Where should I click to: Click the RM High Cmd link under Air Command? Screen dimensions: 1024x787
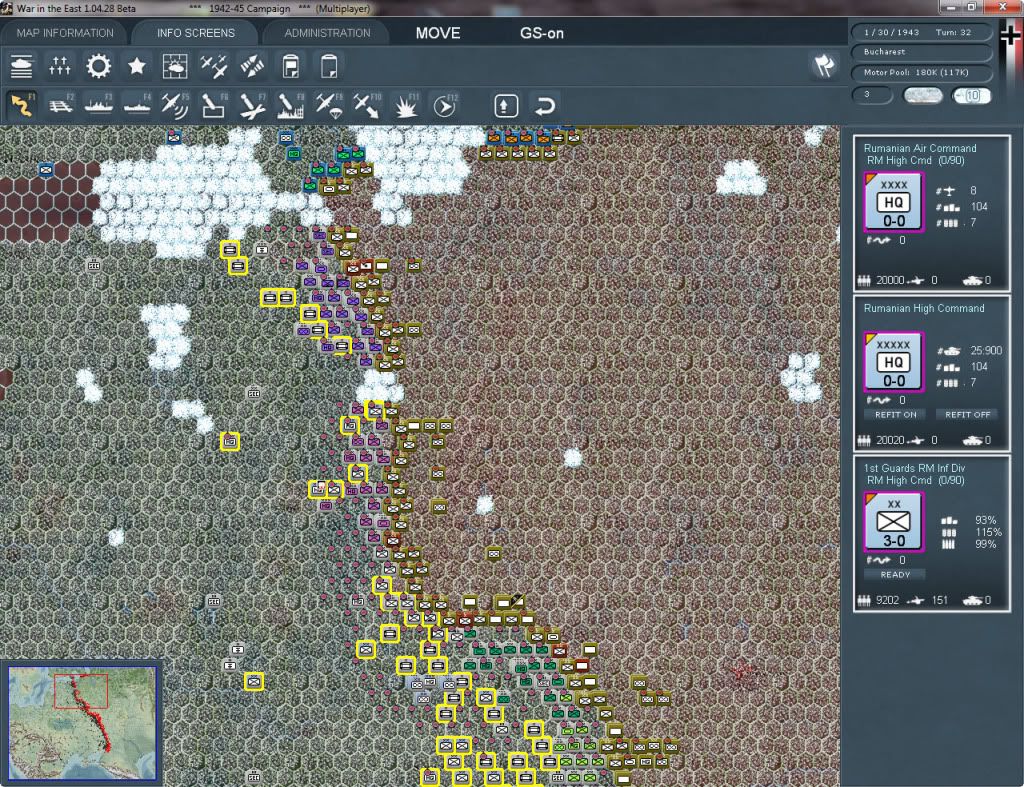point(899,161)
